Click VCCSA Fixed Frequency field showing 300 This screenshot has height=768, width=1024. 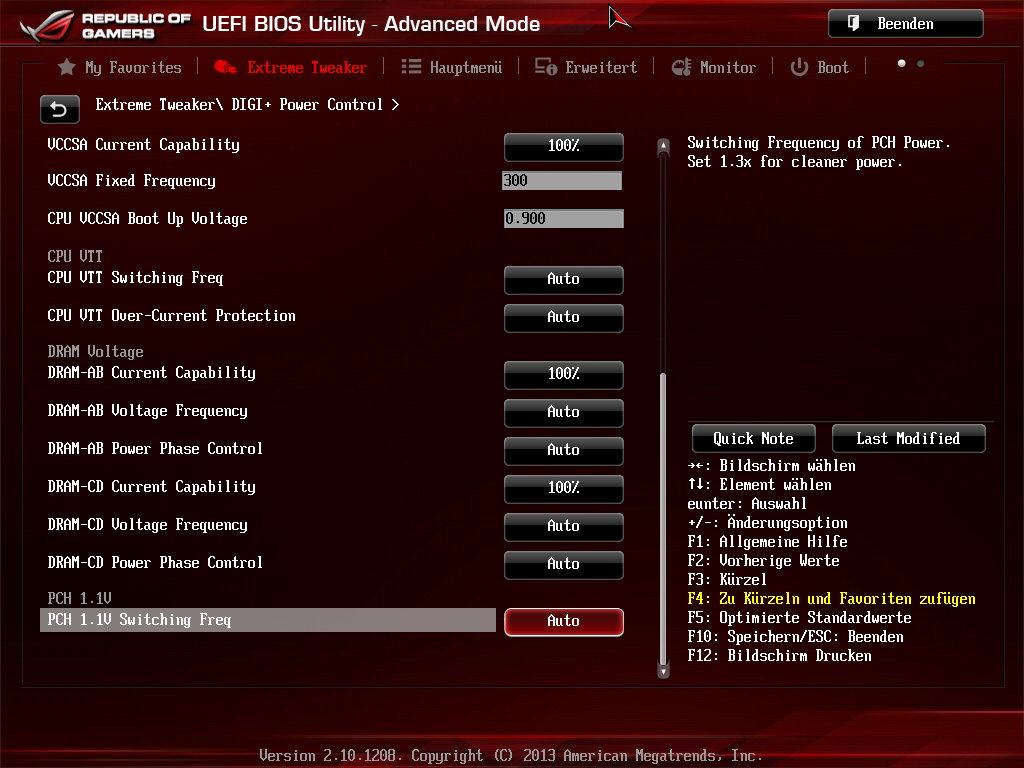[x=562, y=180]
